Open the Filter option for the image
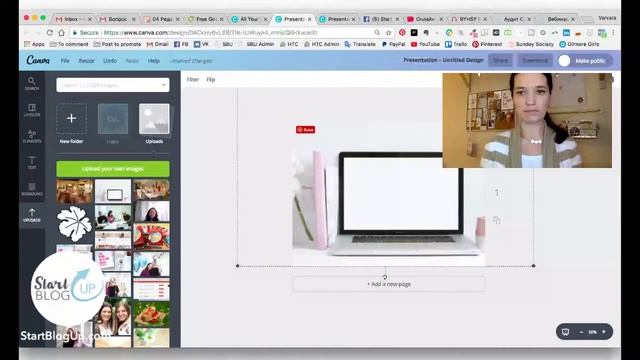 pos(193,80)
